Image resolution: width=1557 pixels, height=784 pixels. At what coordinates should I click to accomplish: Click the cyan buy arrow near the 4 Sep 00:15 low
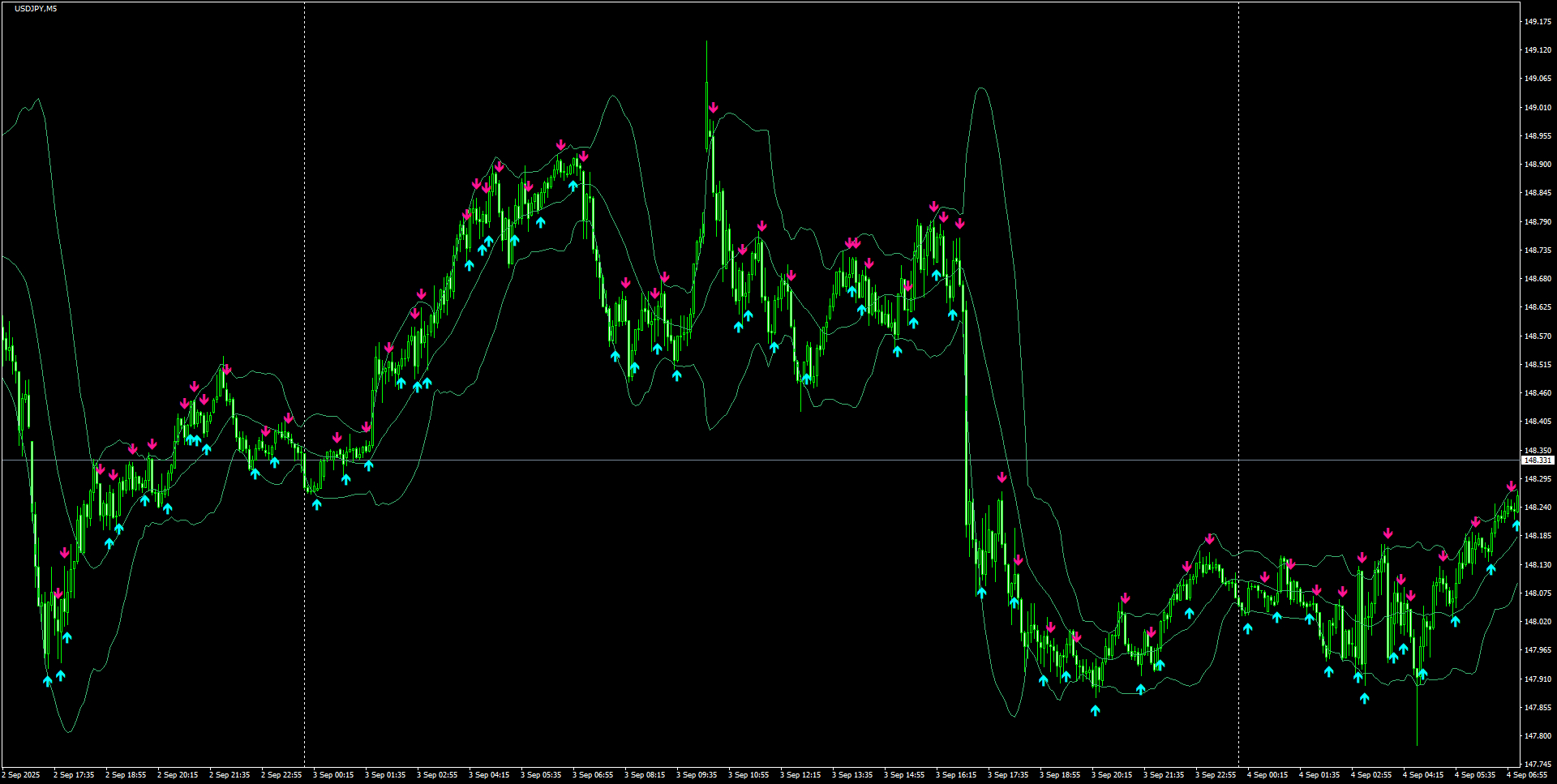tap(1249, 628)
